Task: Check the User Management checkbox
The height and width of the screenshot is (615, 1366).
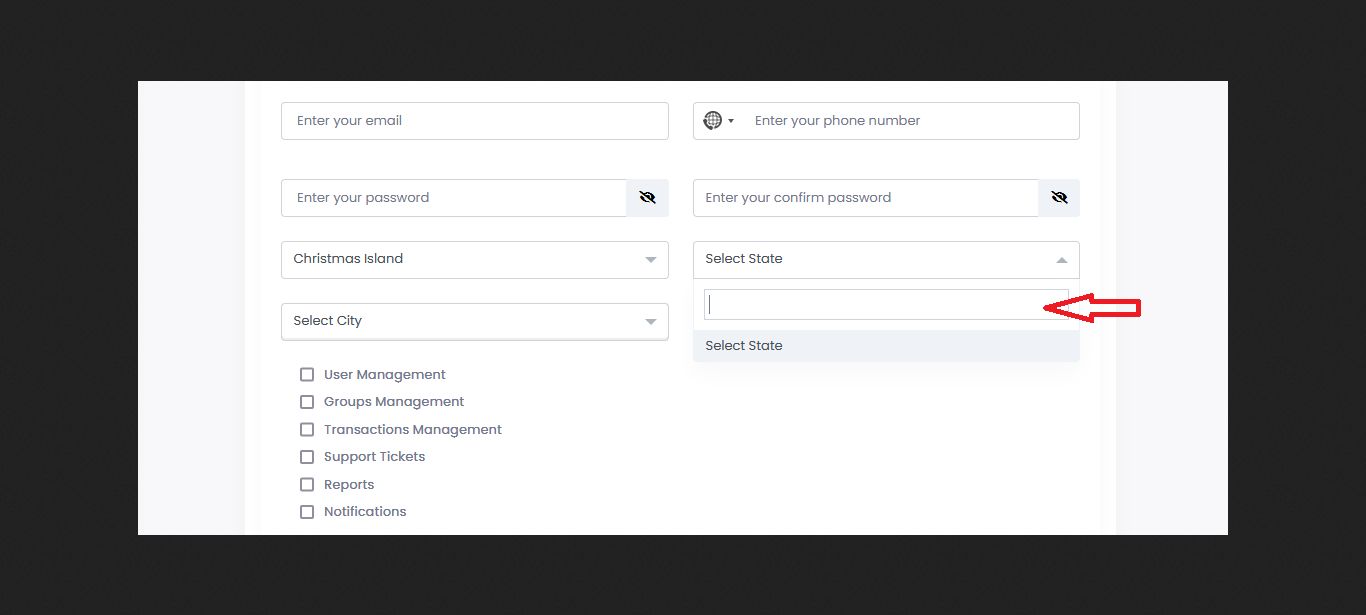Action: tap(307, 375)
